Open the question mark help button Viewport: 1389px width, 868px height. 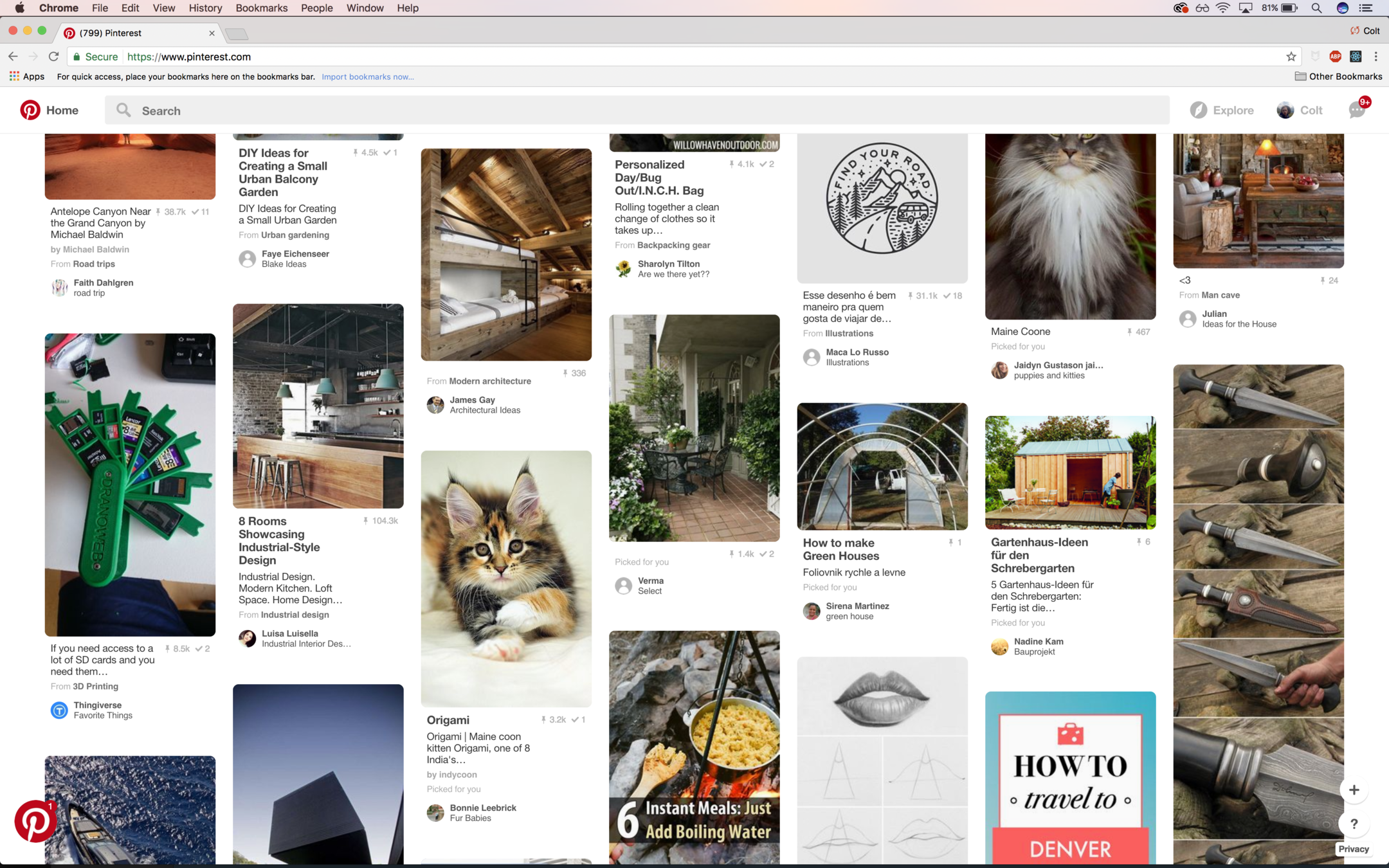(1354, 824)
